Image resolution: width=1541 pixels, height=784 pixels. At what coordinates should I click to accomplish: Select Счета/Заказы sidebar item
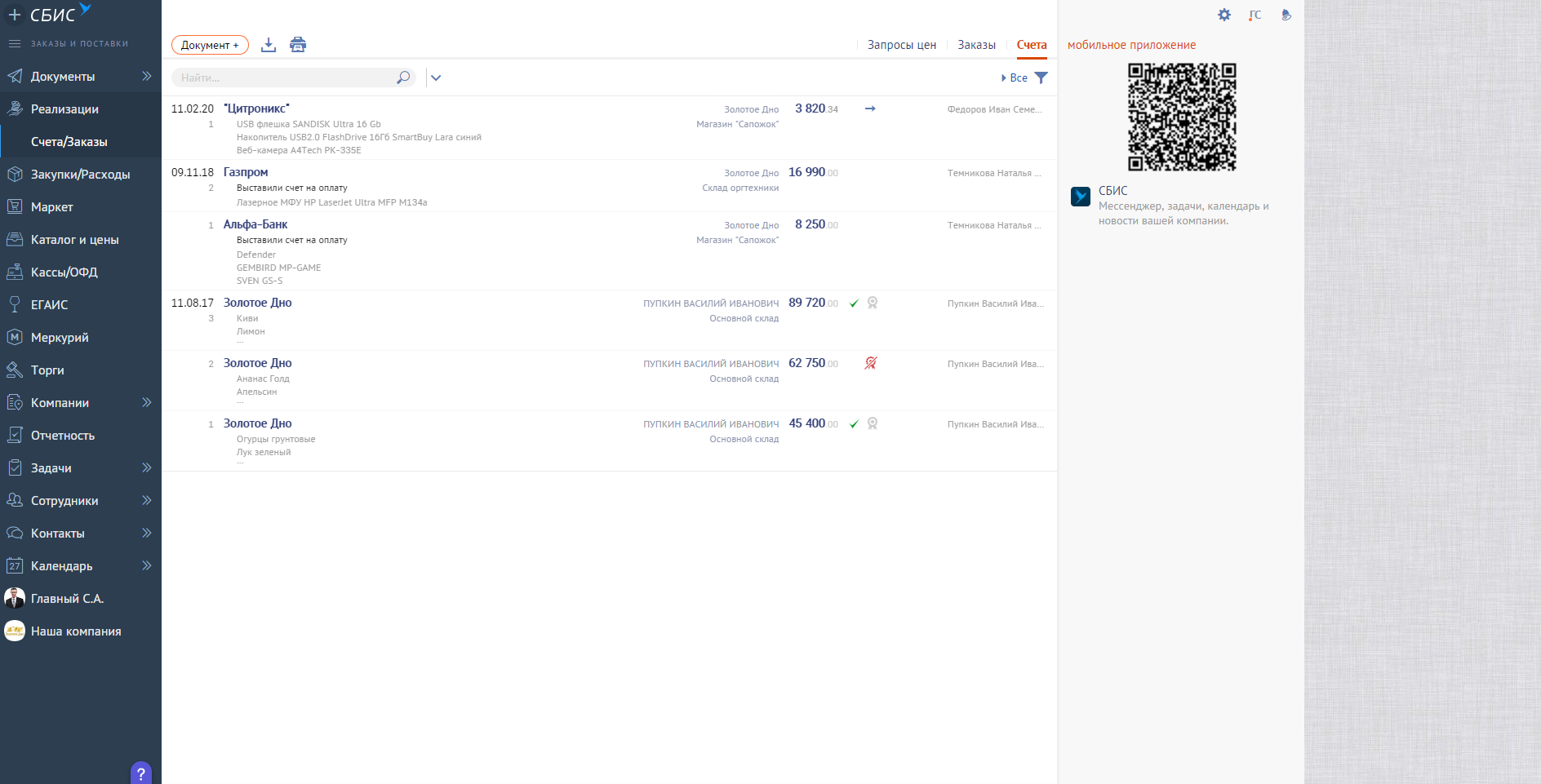[69, 141]
